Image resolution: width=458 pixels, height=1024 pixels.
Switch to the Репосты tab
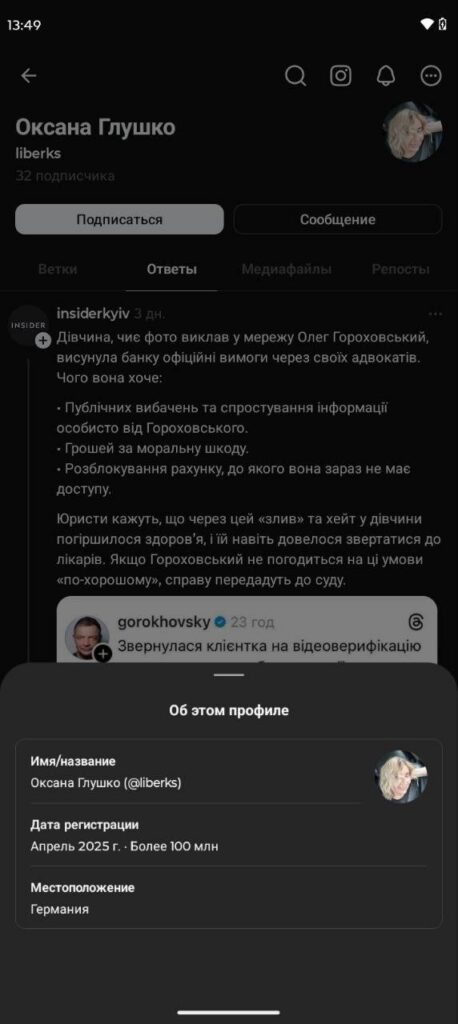pos(401,269)
